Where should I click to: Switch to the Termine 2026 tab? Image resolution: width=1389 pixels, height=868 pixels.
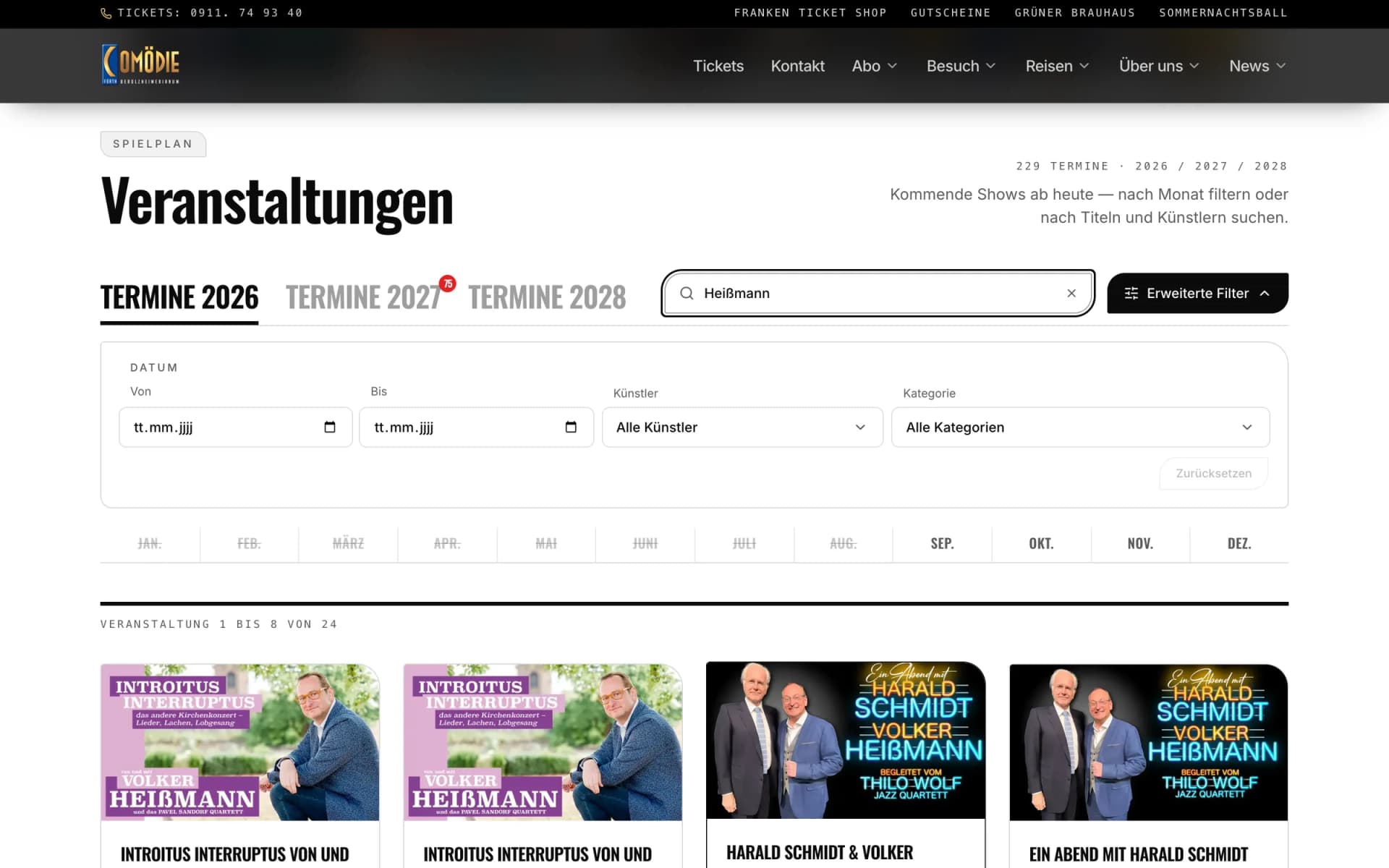pyautogui.click(x=179, y=297)
